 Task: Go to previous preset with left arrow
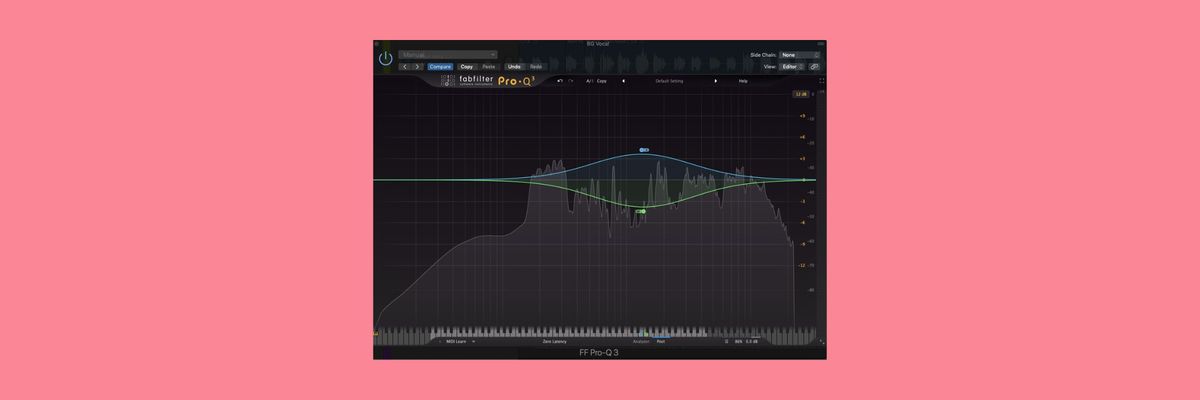(405, 67)
